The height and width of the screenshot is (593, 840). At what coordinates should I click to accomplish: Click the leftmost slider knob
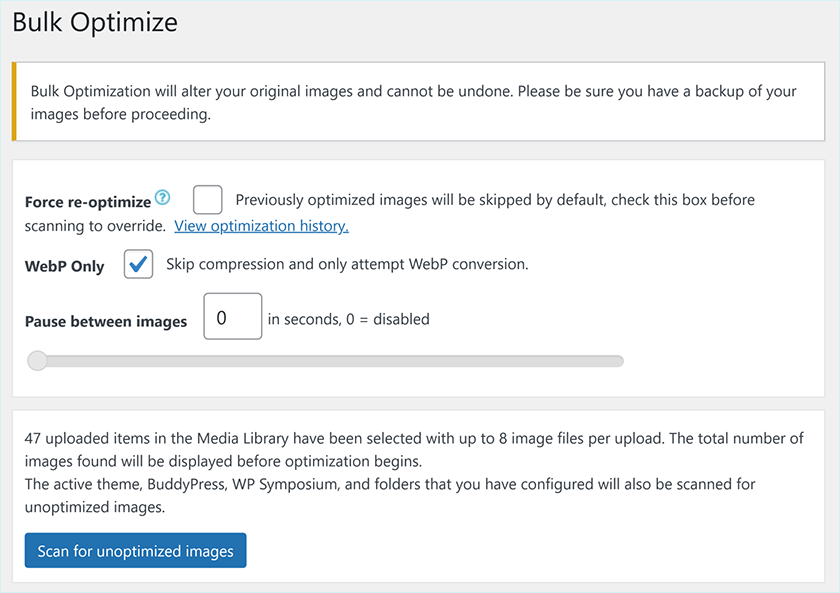pos(37,360)
